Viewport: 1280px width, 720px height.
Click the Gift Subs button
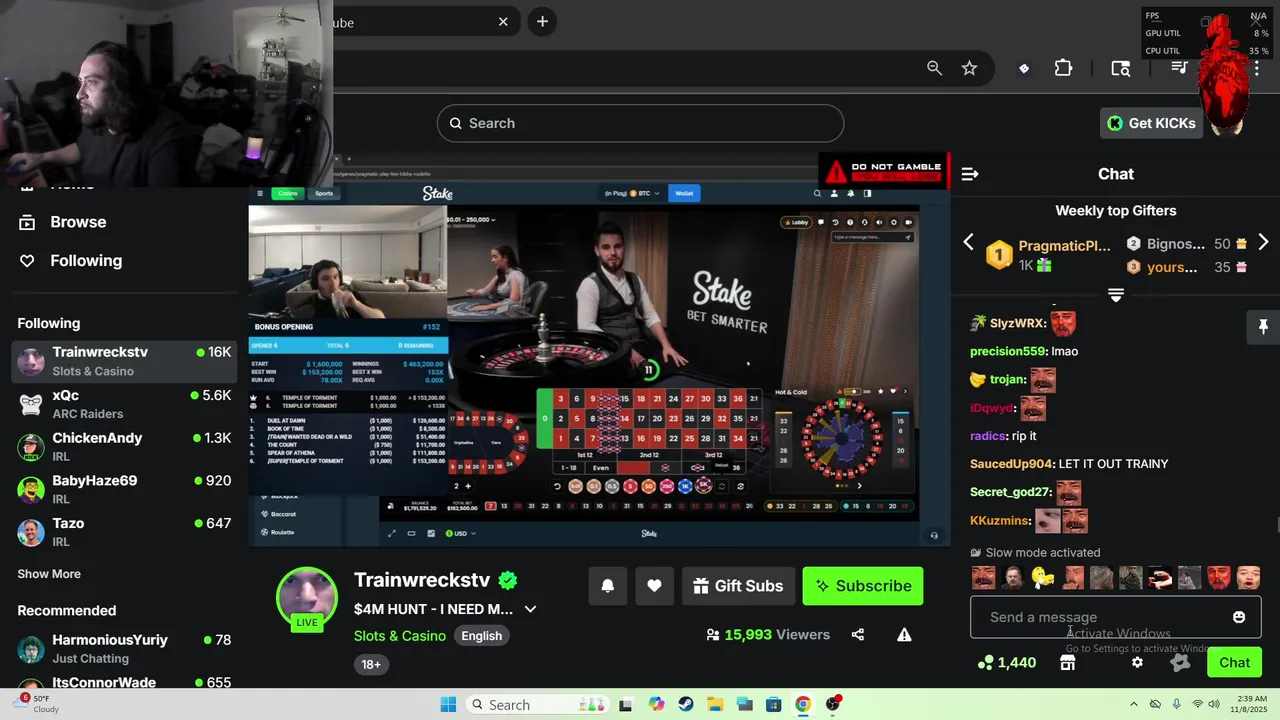[738, 586]
